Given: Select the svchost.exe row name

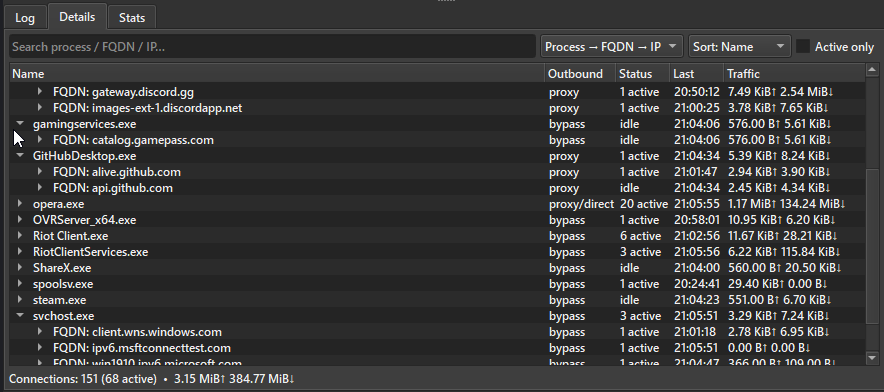Looking at the screenshot, I should point(63,316).
